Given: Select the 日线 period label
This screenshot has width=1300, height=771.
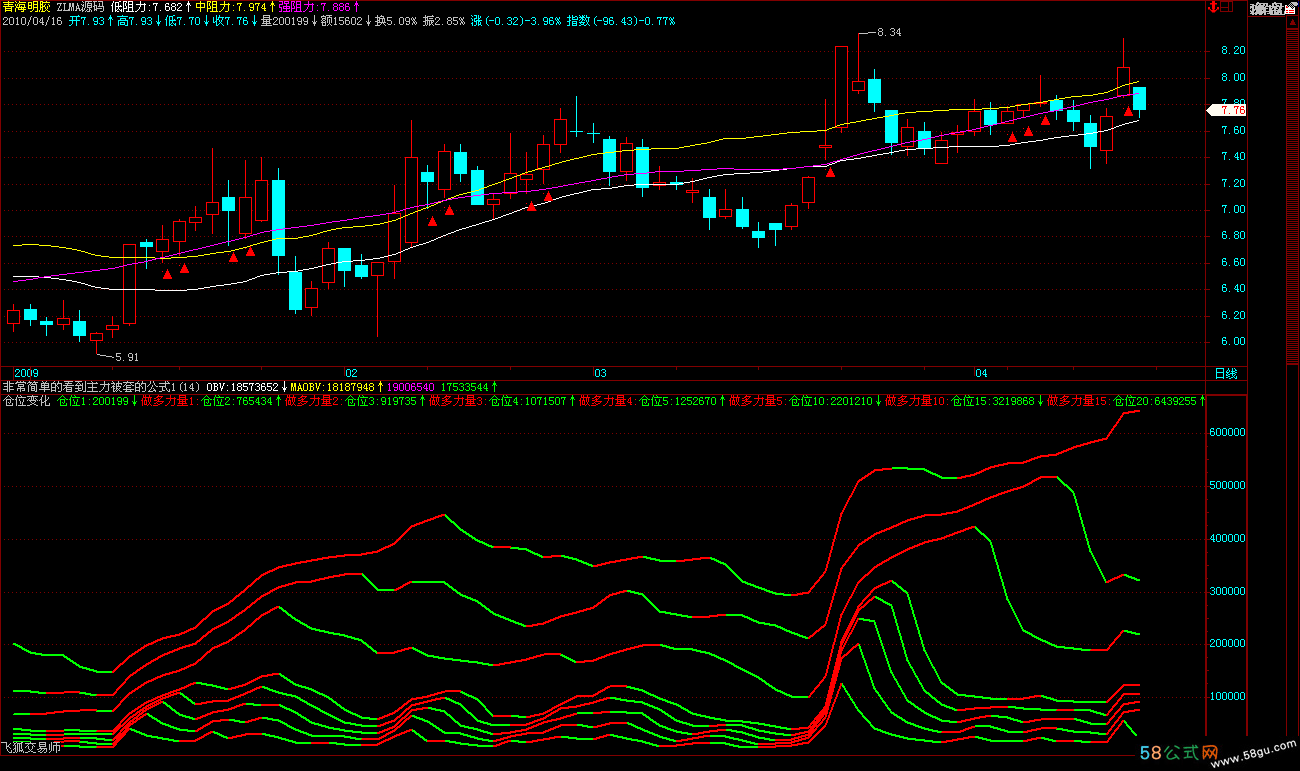Looking at the screenshot, I should (1226, 373).
